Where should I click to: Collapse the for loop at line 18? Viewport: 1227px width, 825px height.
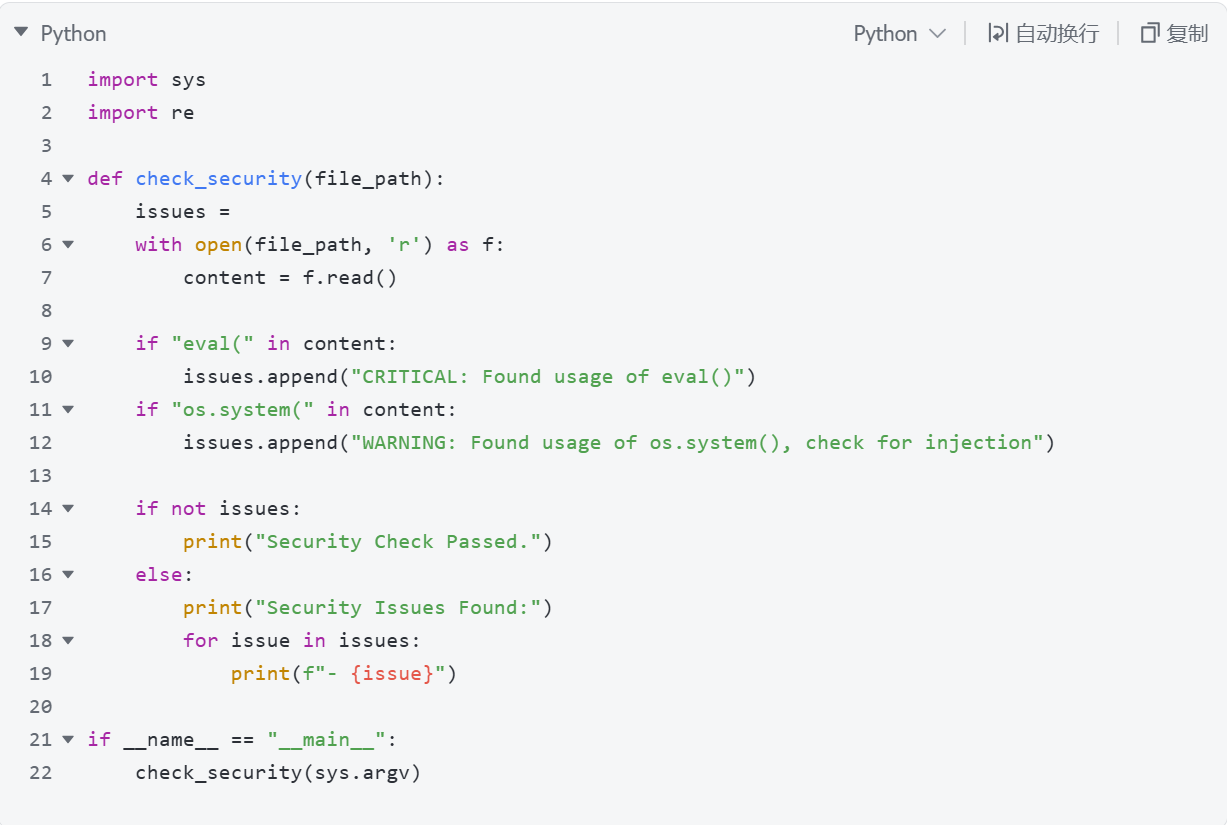tap(68, 641)
